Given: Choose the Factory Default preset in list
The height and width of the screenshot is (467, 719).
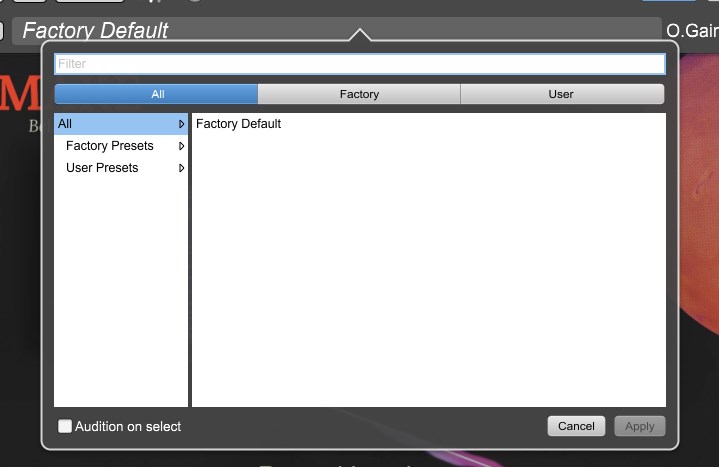Looking at the screenshot, I should (x=238, y=124).
